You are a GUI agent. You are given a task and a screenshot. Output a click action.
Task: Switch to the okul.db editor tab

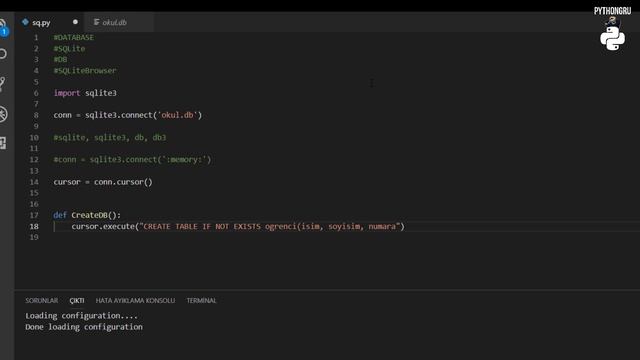tap(118, 22)
